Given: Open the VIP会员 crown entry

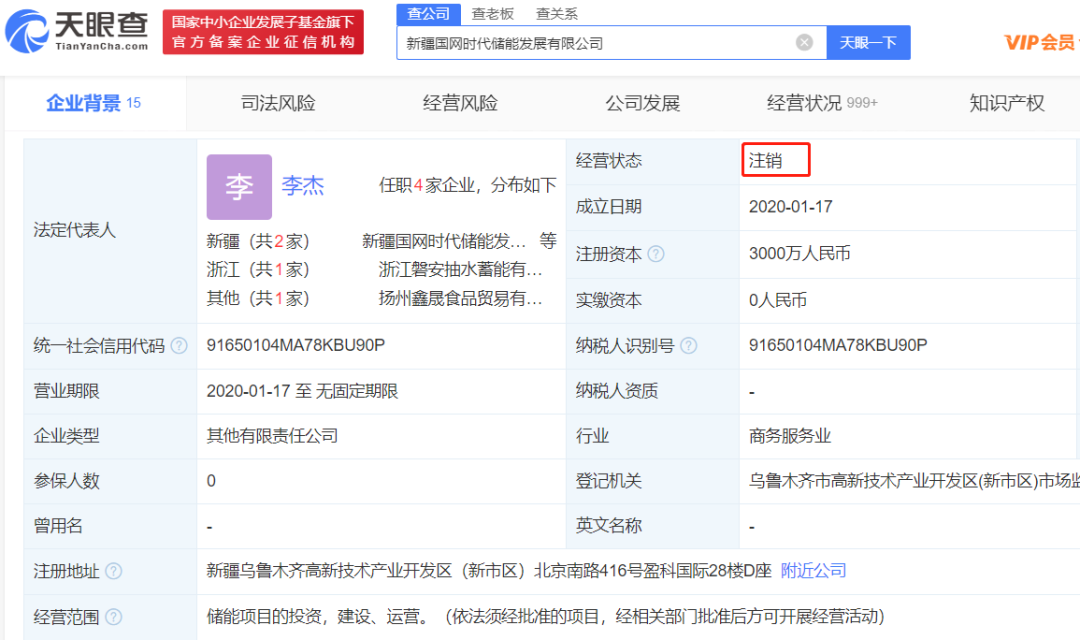Looking at the screenshot, I should (1040, 42).
